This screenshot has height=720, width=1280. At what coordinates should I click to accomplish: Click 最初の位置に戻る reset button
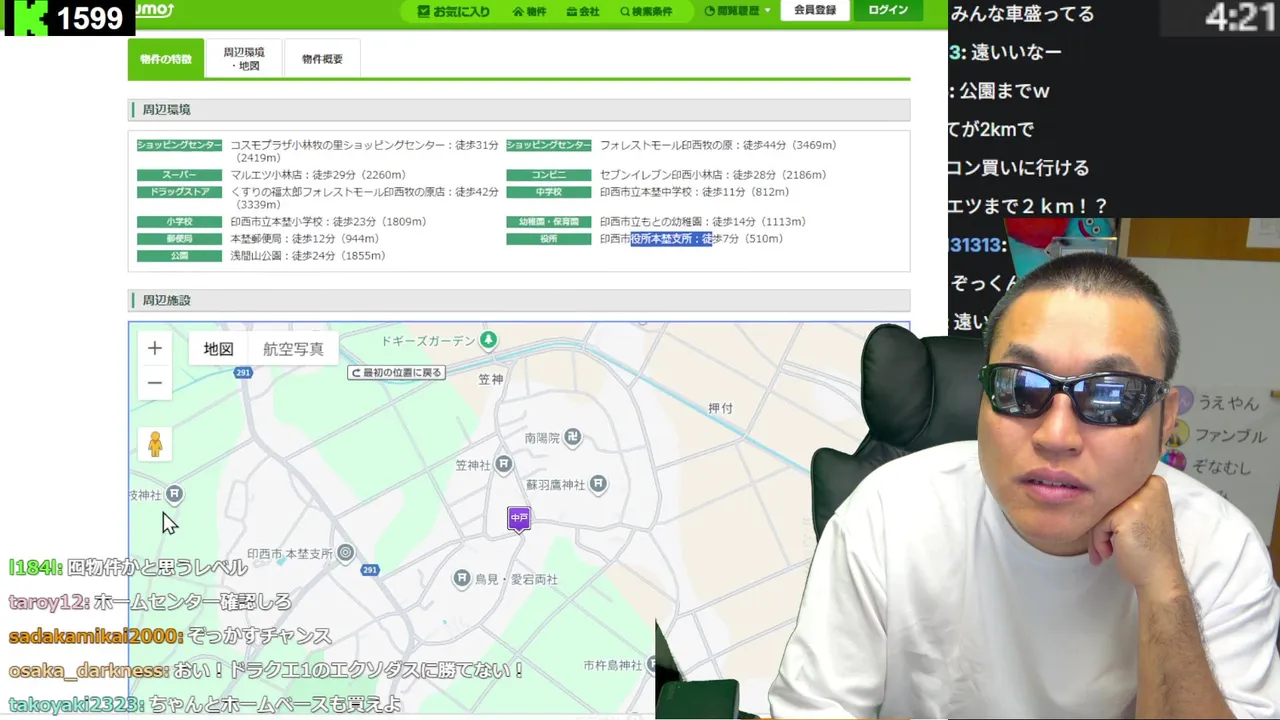(x=396, y=372)
